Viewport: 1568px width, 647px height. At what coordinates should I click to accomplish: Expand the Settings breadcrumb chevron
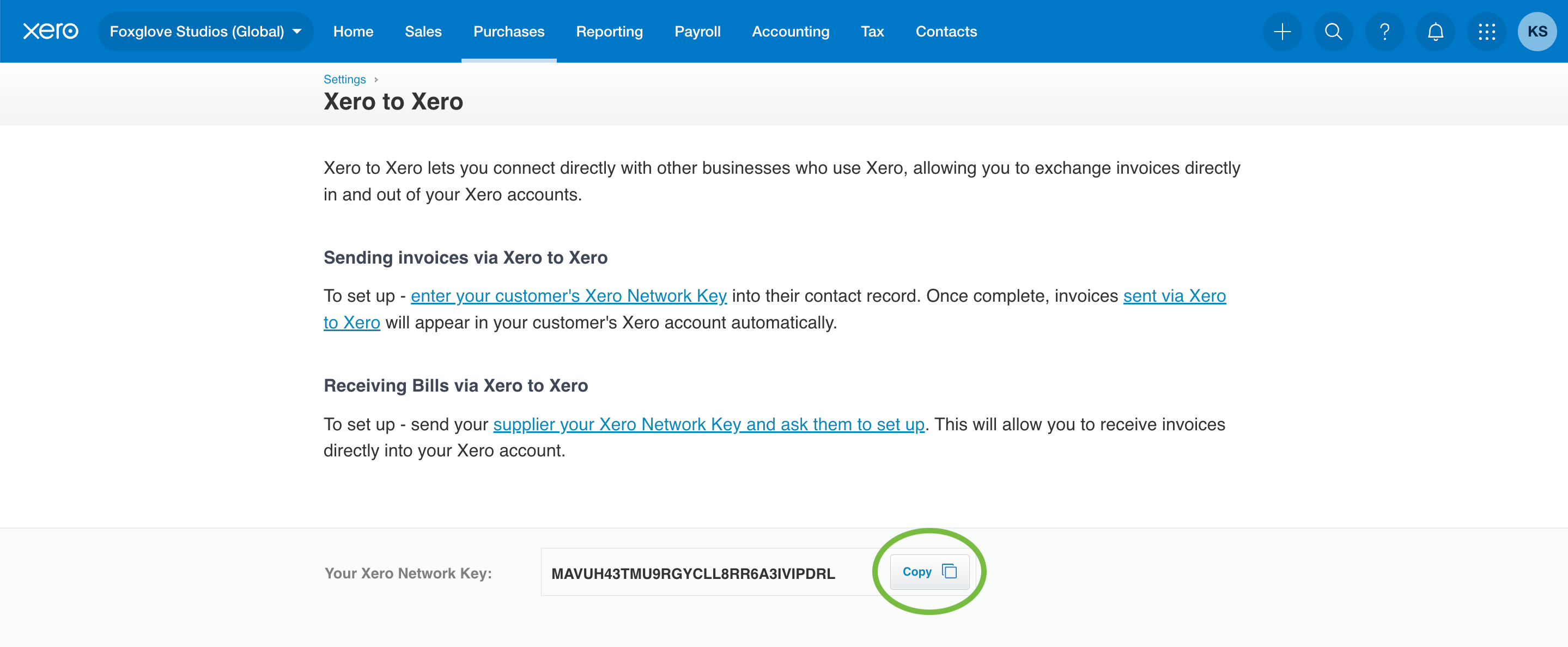point(377,79)
